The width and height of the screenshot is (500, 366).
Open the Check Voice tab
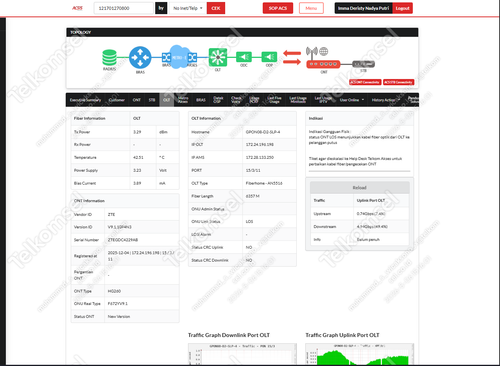click(236, 100)
